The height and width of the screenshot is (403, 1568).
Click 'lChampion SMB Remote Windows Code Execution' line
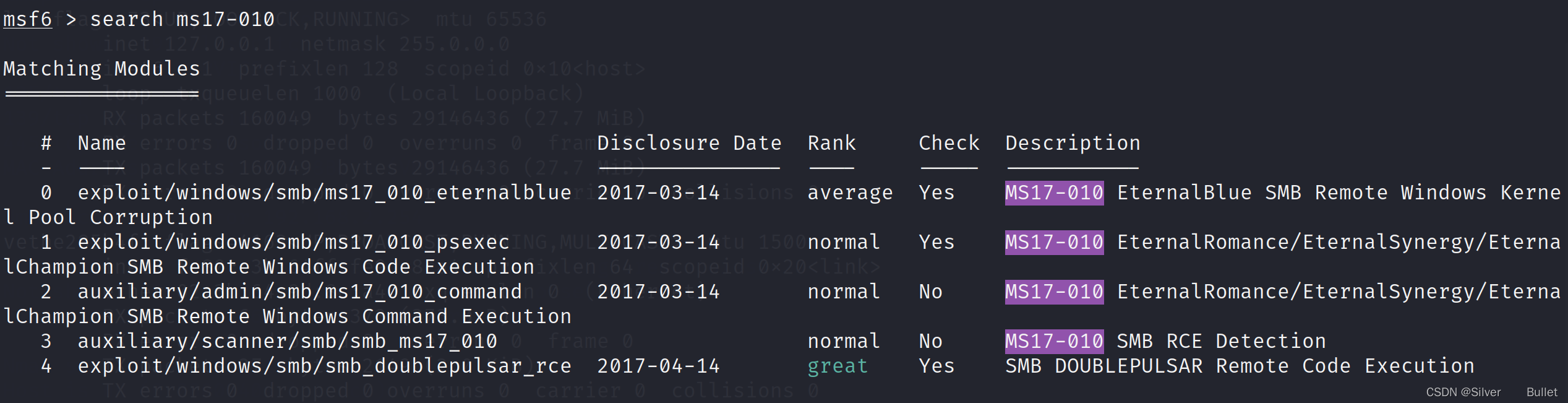coord(268,267)
